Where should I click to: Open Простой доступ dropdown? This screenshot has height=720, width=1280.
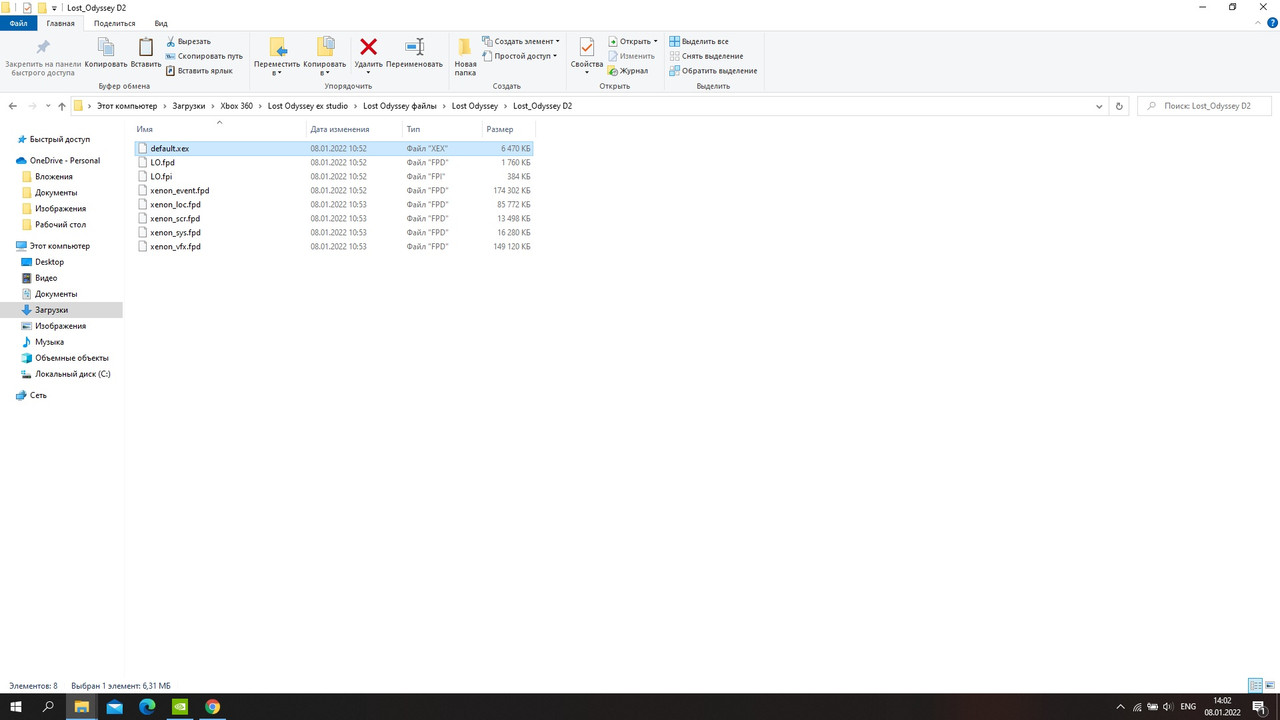pyautogui.click(x=519, y=56)
